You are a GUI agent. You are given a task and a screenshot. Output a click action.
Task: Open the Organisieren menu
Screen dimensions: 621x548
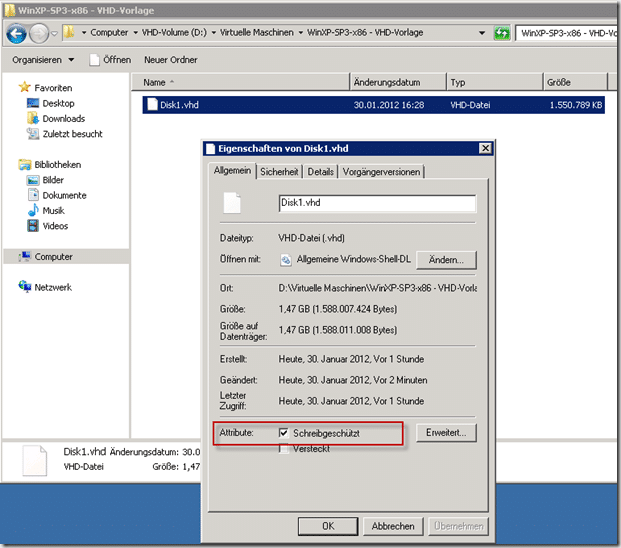[43, 60]
